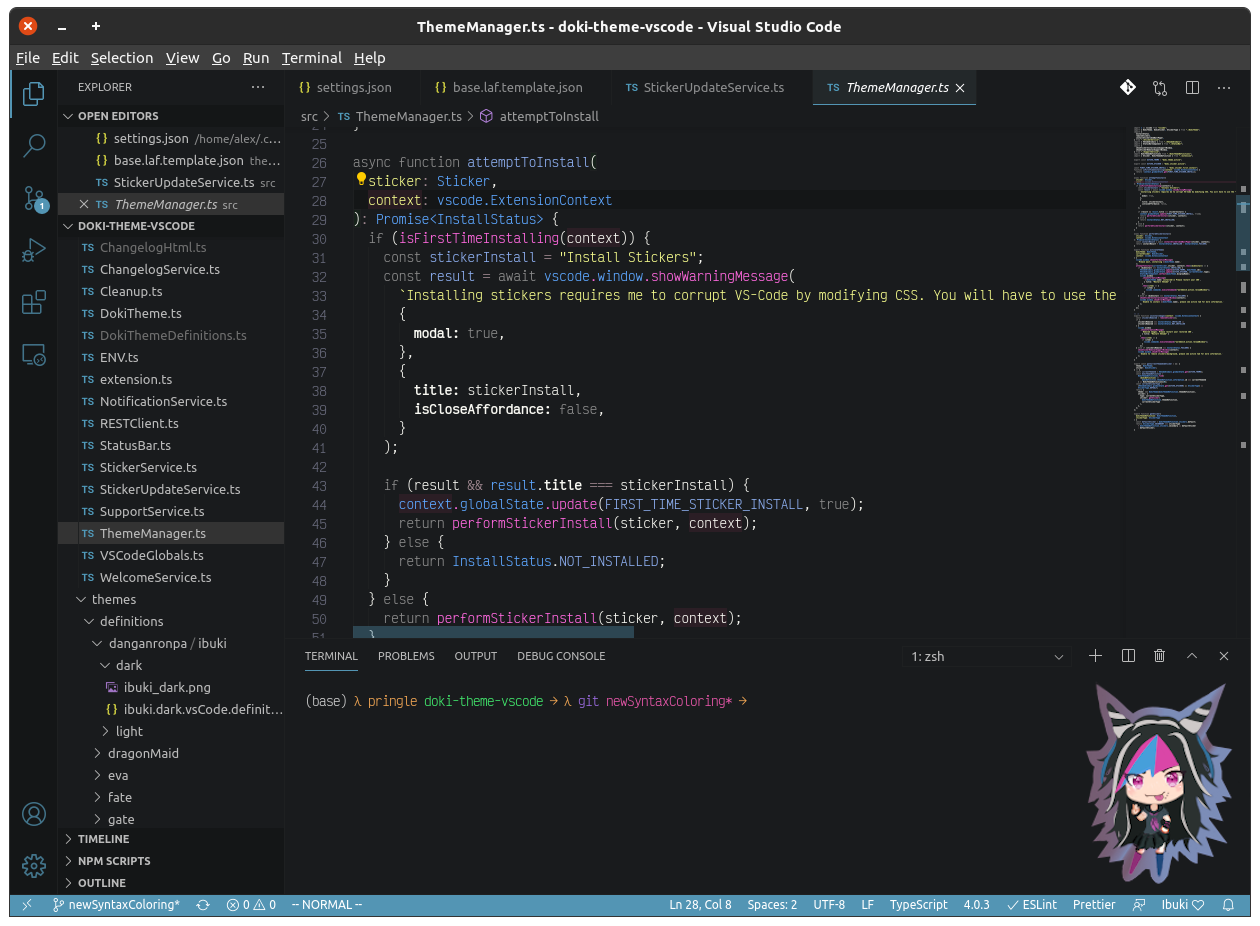This screenshot has height=926, width=1260.
Task: Open errors and warnings count in status bar
Action: click(251, 904)
